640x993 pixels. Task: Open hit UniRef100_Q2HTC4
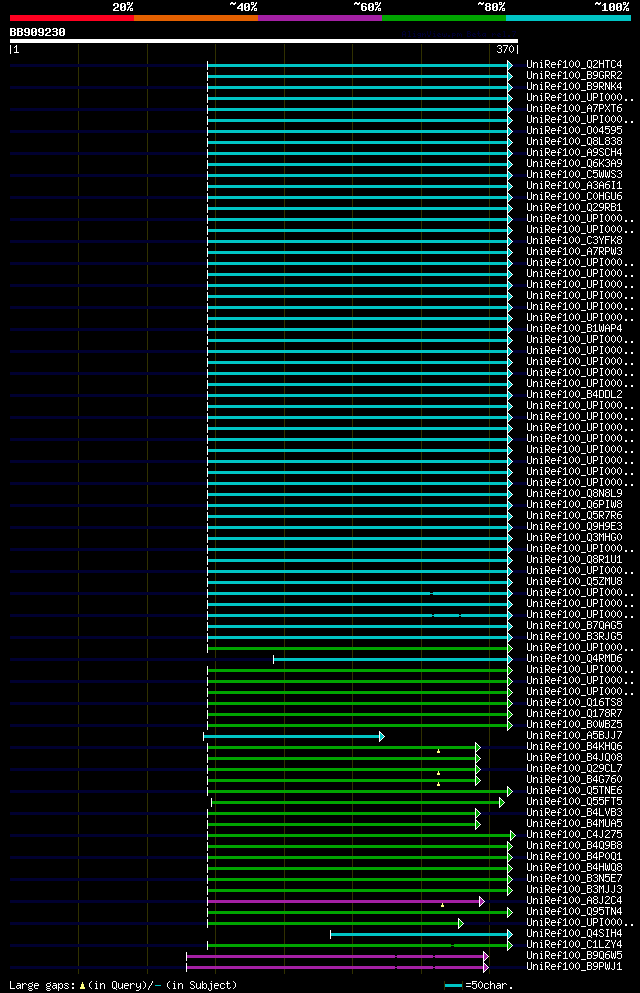pyautogui.click(x=574, y=65)
